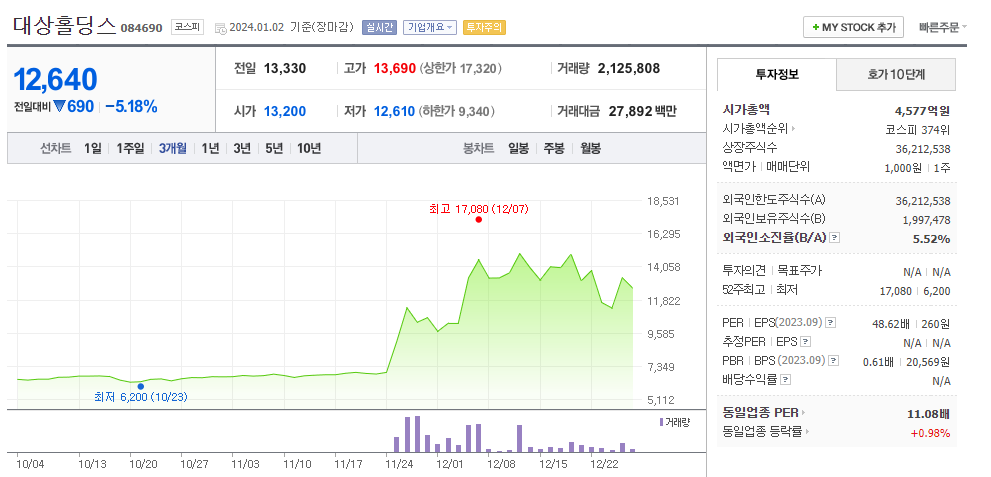Viewport: 991px width, 477px height.
Task: Click the arrow beside 동일업종 등락률
Action: point(808,432)
